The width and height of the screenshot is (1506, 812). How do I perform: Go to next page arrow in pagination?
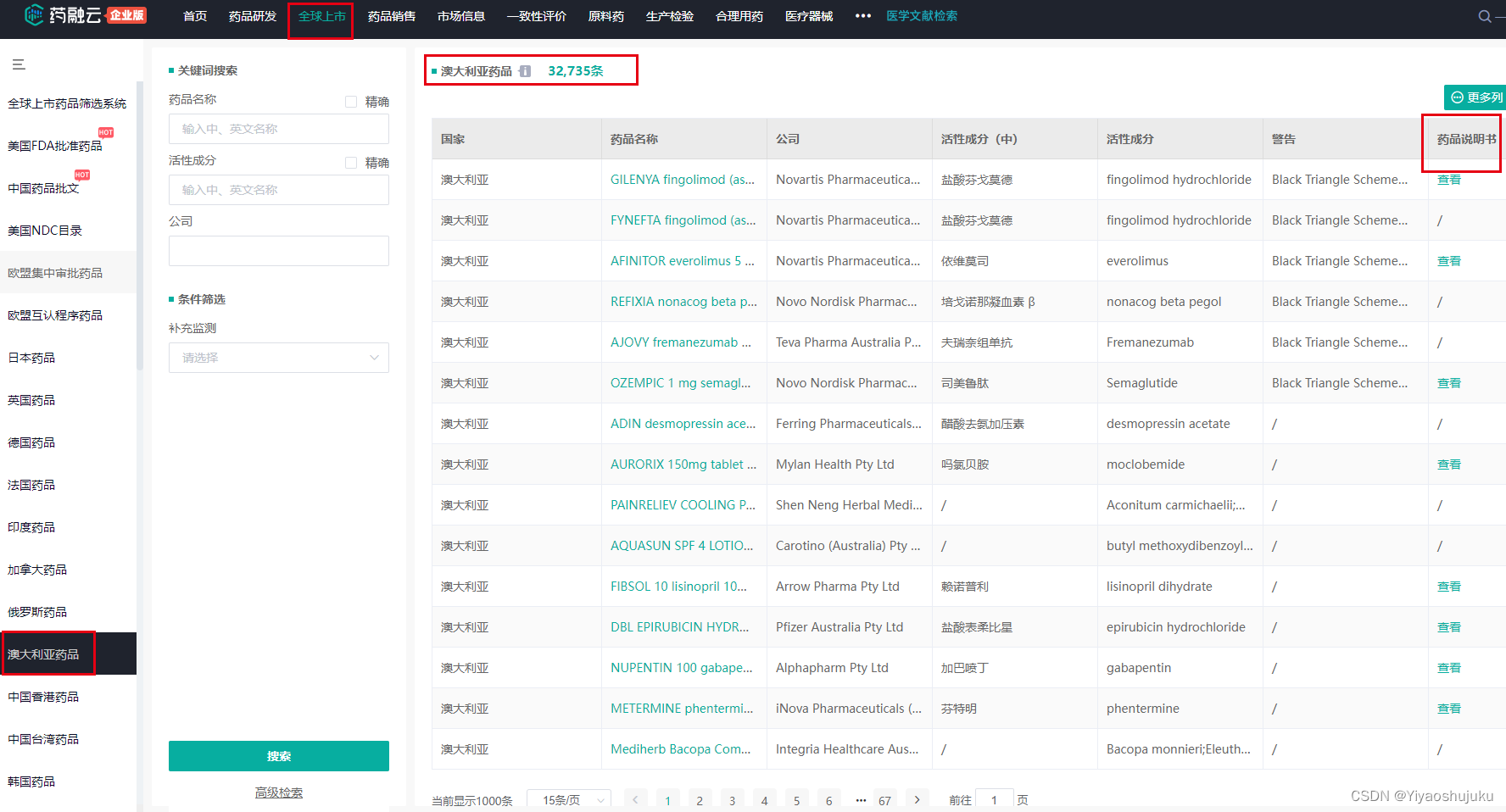pyautogui.click(x=917, y=799)
